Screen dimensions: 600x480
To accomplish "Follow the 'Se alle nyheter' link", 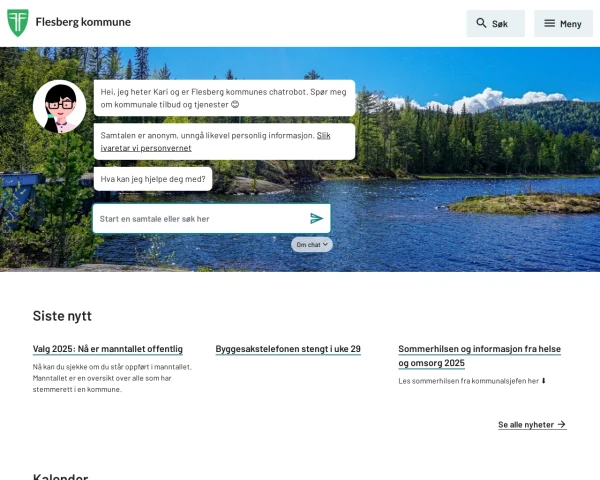I will click(x=532, y=424).
